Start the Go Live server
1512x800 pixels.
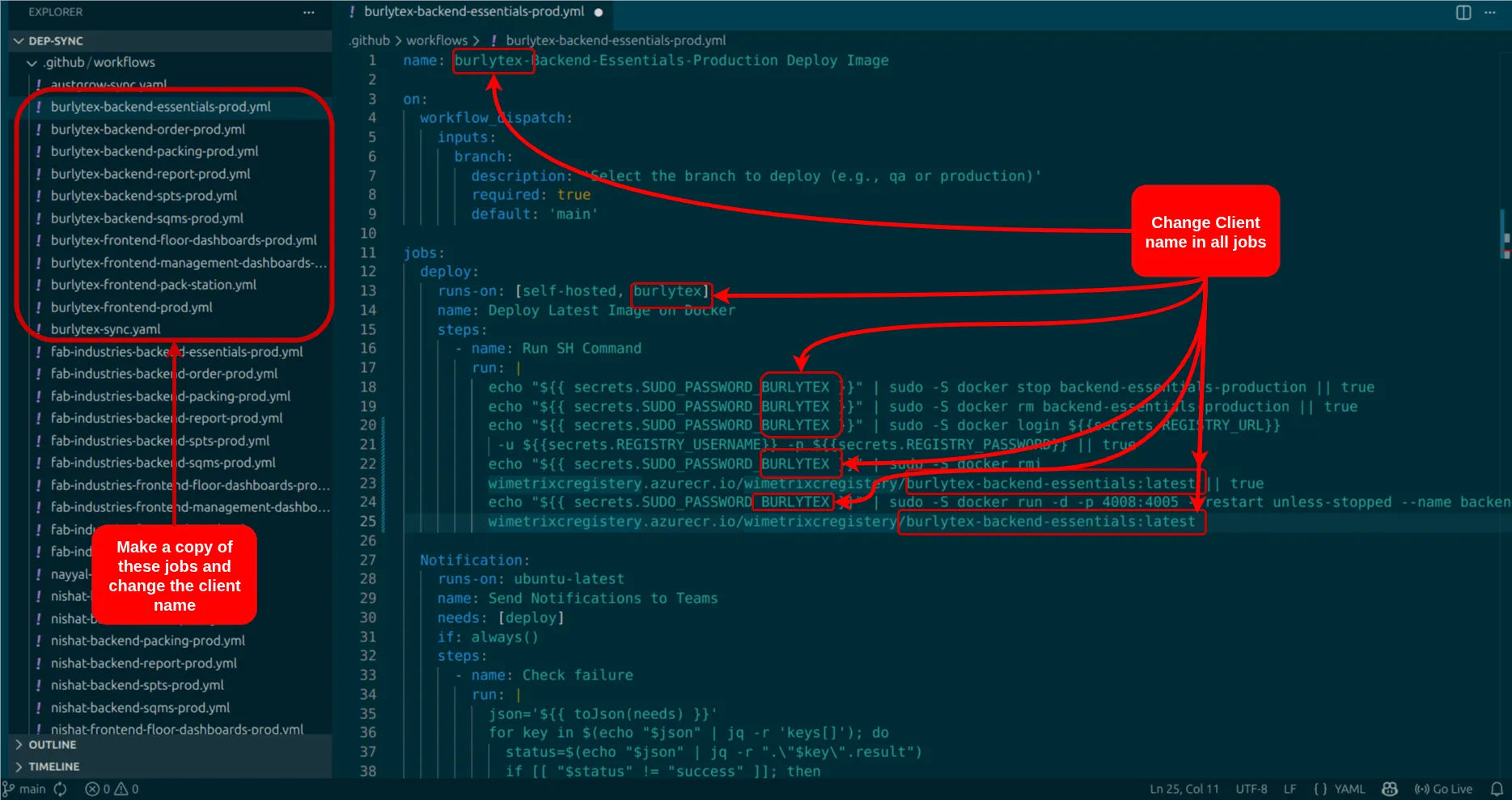pos(1444,789)
